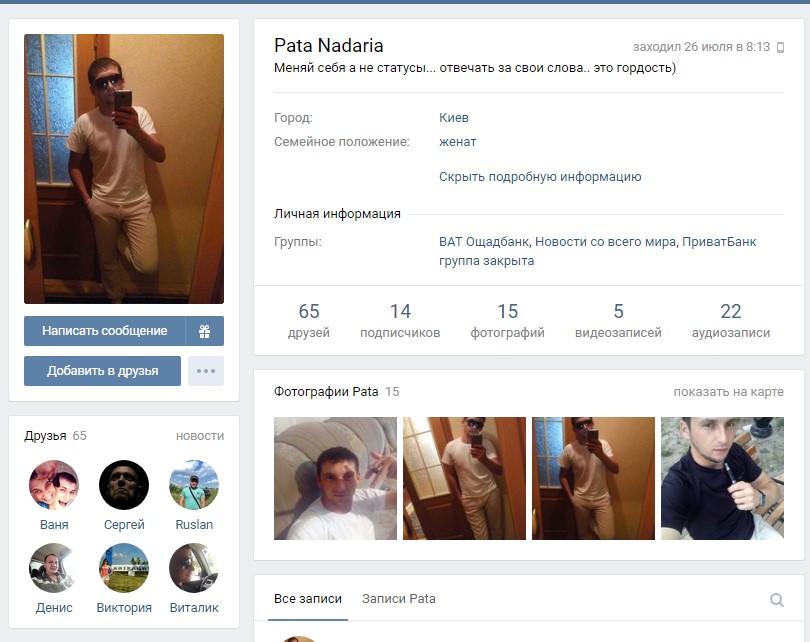Open friend Ваня's avatar

[54, 485]
